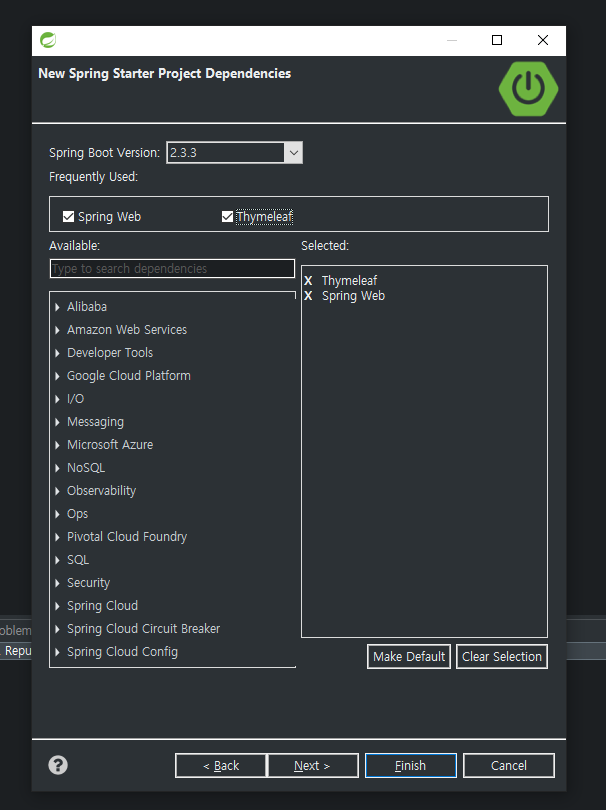Image resolution: width=606 pixels, height=810 pixels.
Task: Click the green Spring Boot power logo
Action: click(528, 89)
